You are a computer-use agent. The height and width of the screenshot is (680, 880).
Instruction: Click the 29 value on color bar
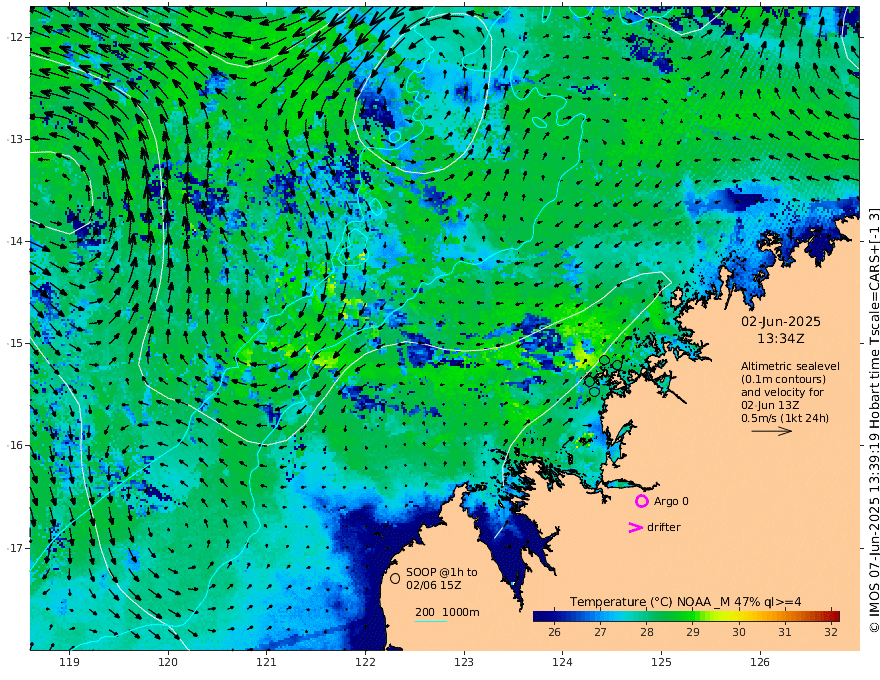click(x=693, y=632)
